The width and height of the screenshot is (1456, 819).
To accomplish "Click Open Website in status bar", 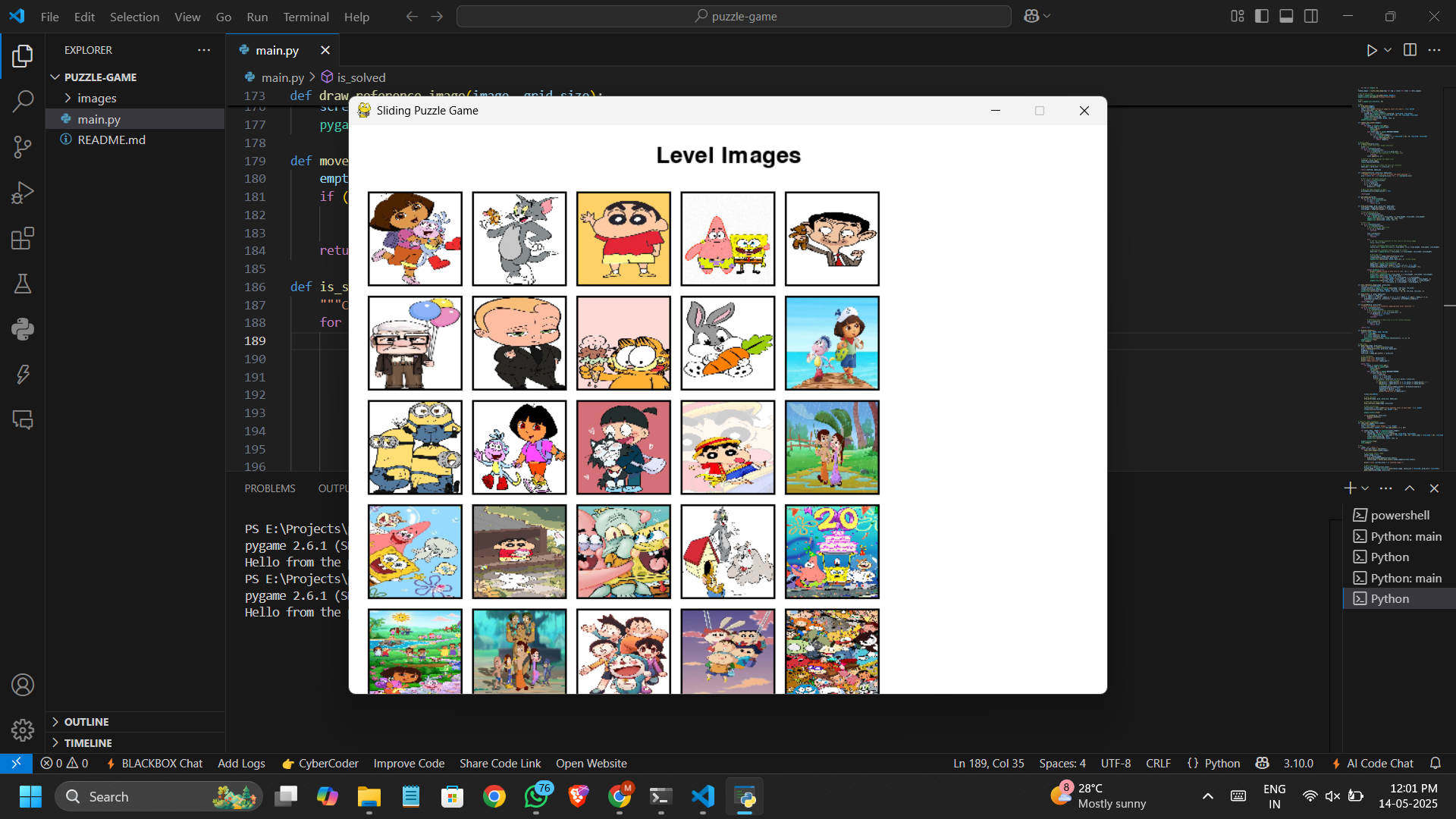I will pos(591,763).
